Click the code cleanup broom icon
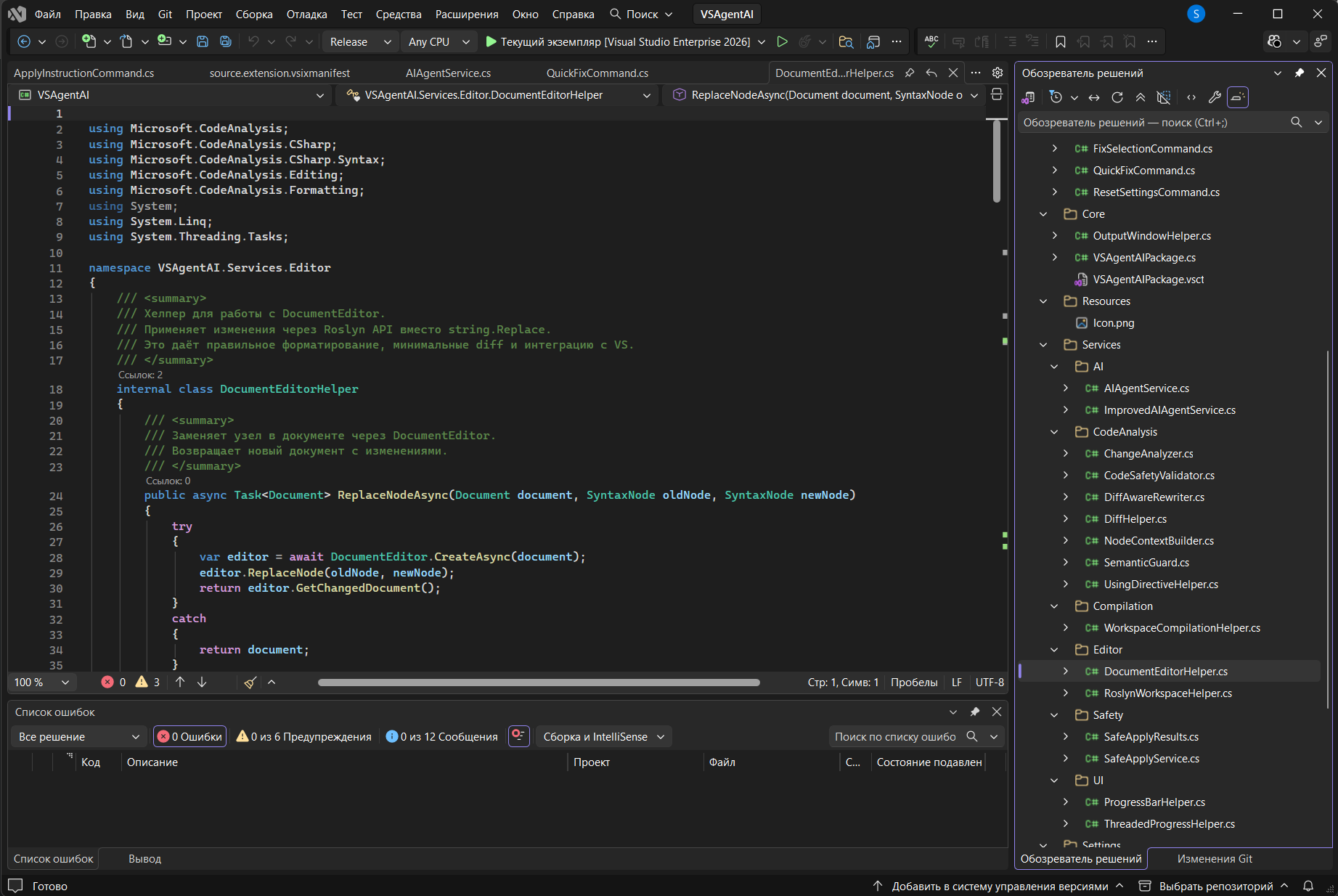This screenshot has height=896, width=1338. [250, 683]
